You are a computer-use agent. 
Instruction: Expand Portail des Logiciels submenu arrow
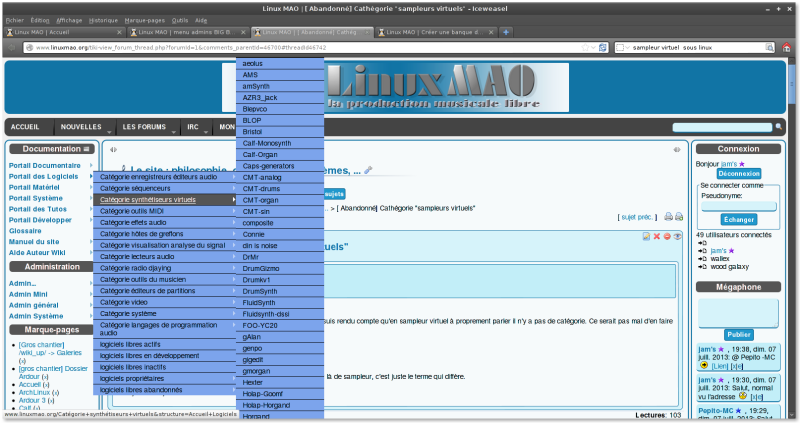point(91,177)
